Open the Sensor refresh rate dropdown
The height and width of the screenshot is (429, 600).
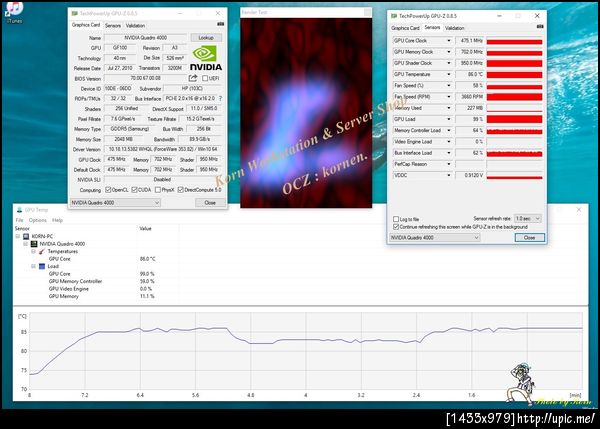pyautogui.click(x=528, y=219)
